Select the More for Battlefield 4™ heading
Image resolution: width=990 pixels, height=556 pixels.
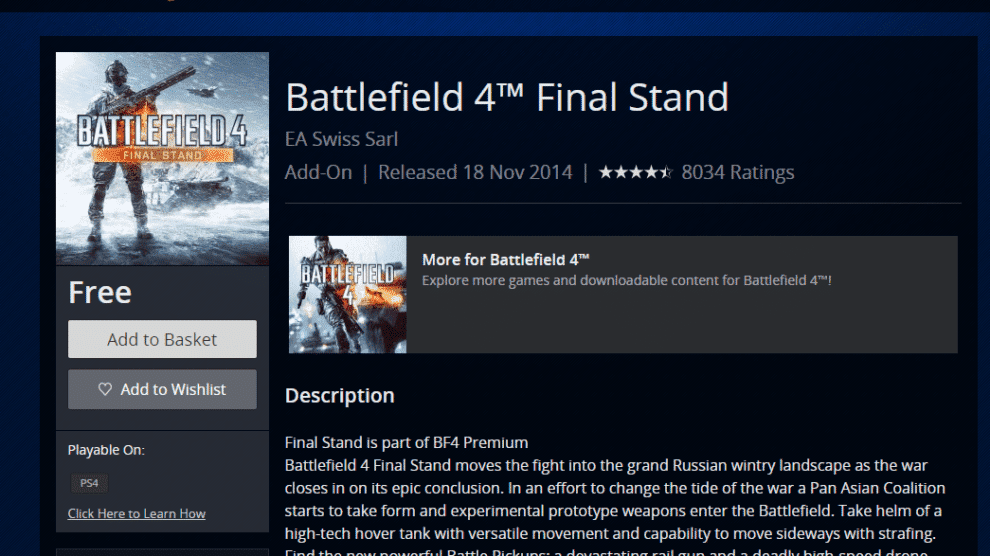506,259
